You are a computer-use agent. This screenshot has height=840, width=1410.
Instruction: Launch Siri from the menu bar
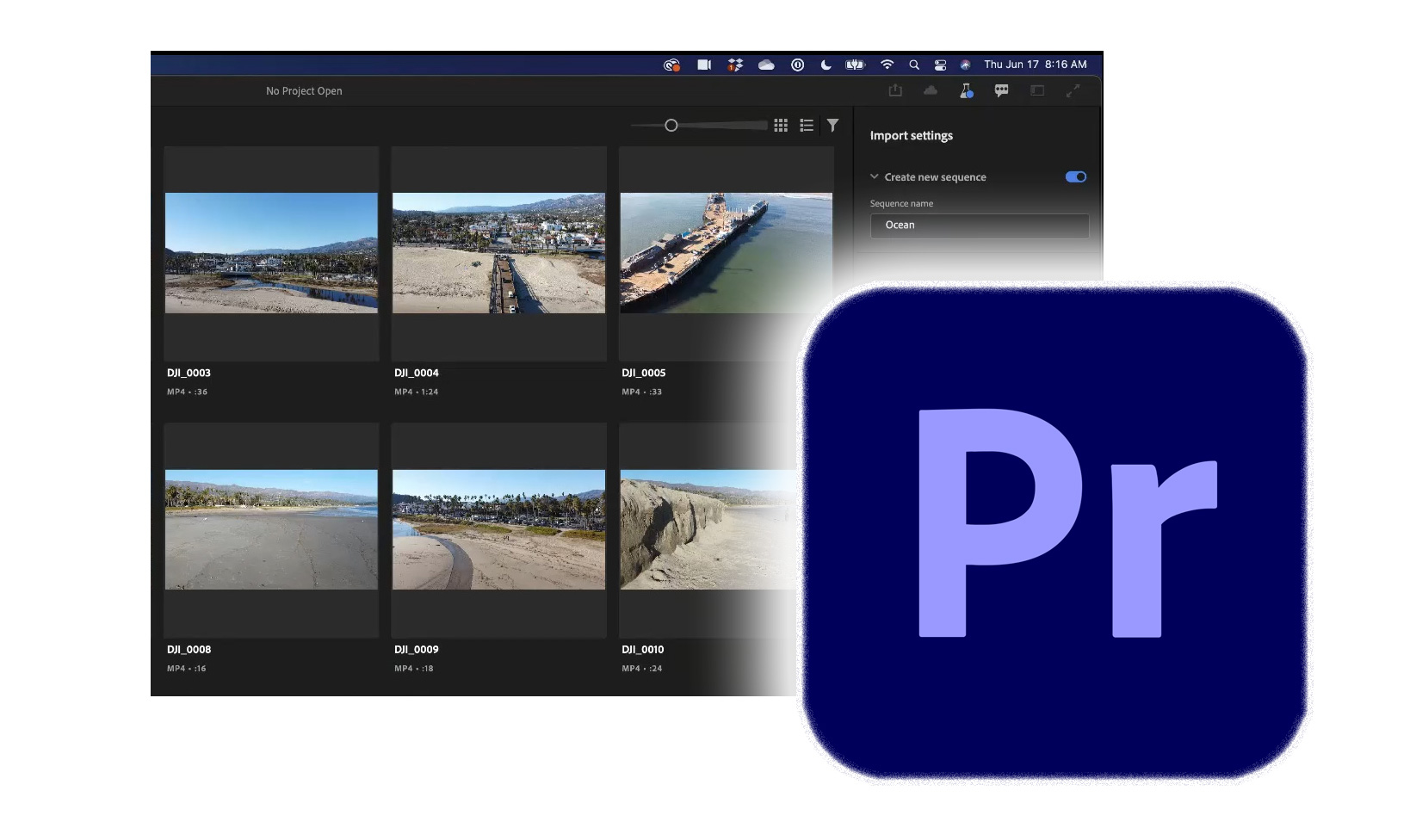pos(966,65)
